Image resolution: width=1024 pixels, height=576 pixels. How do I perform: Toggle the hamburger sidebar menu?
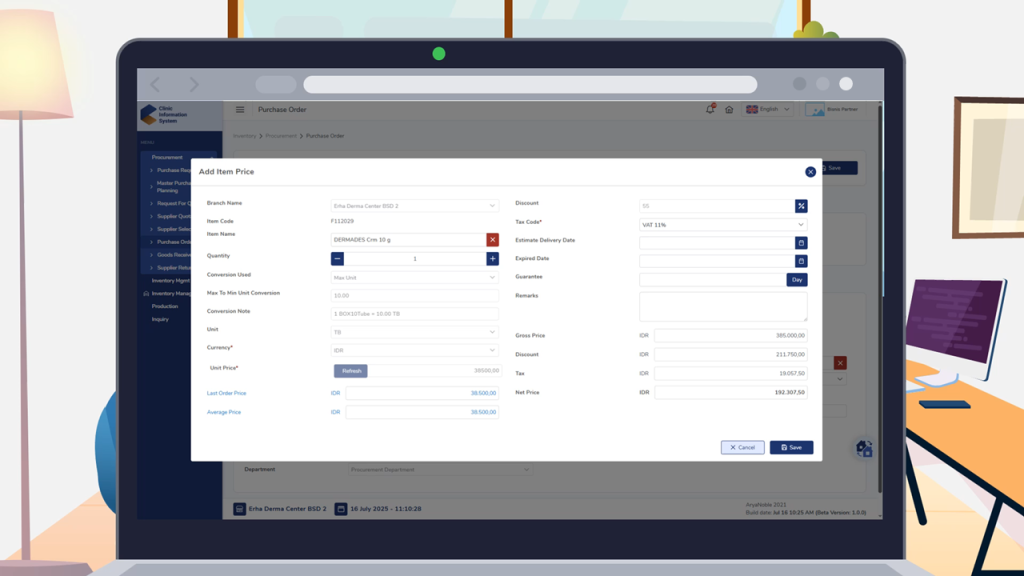240,110
